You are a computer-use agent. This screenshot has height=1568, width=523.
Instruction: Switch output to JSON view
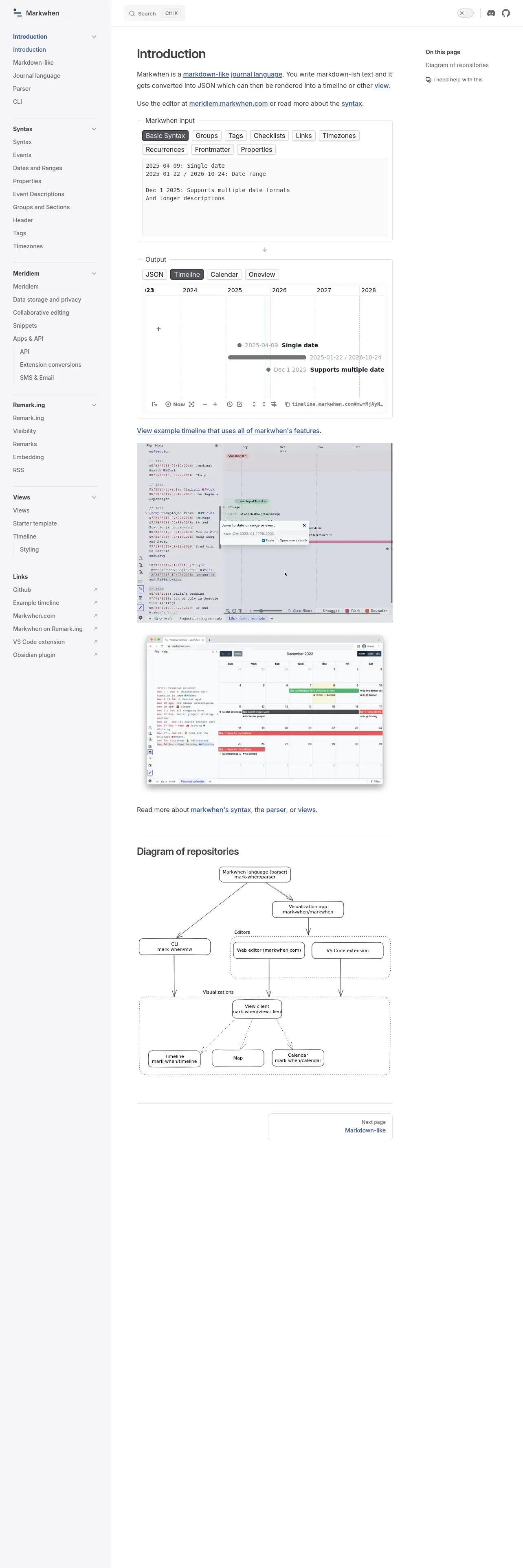pos(155,274)
